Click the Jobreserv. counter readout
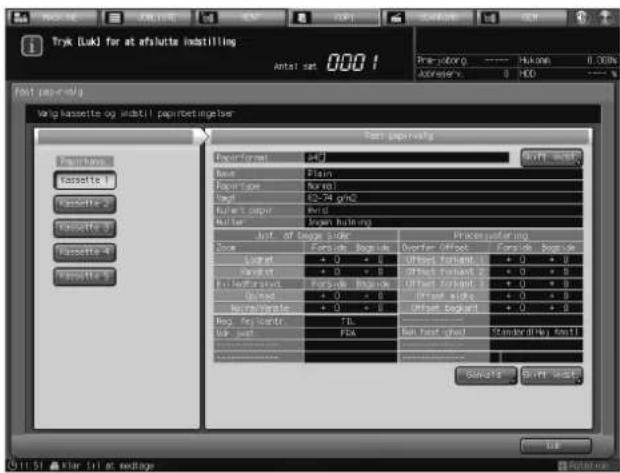Viewport: 620px width, 473px height. (463, 74)
